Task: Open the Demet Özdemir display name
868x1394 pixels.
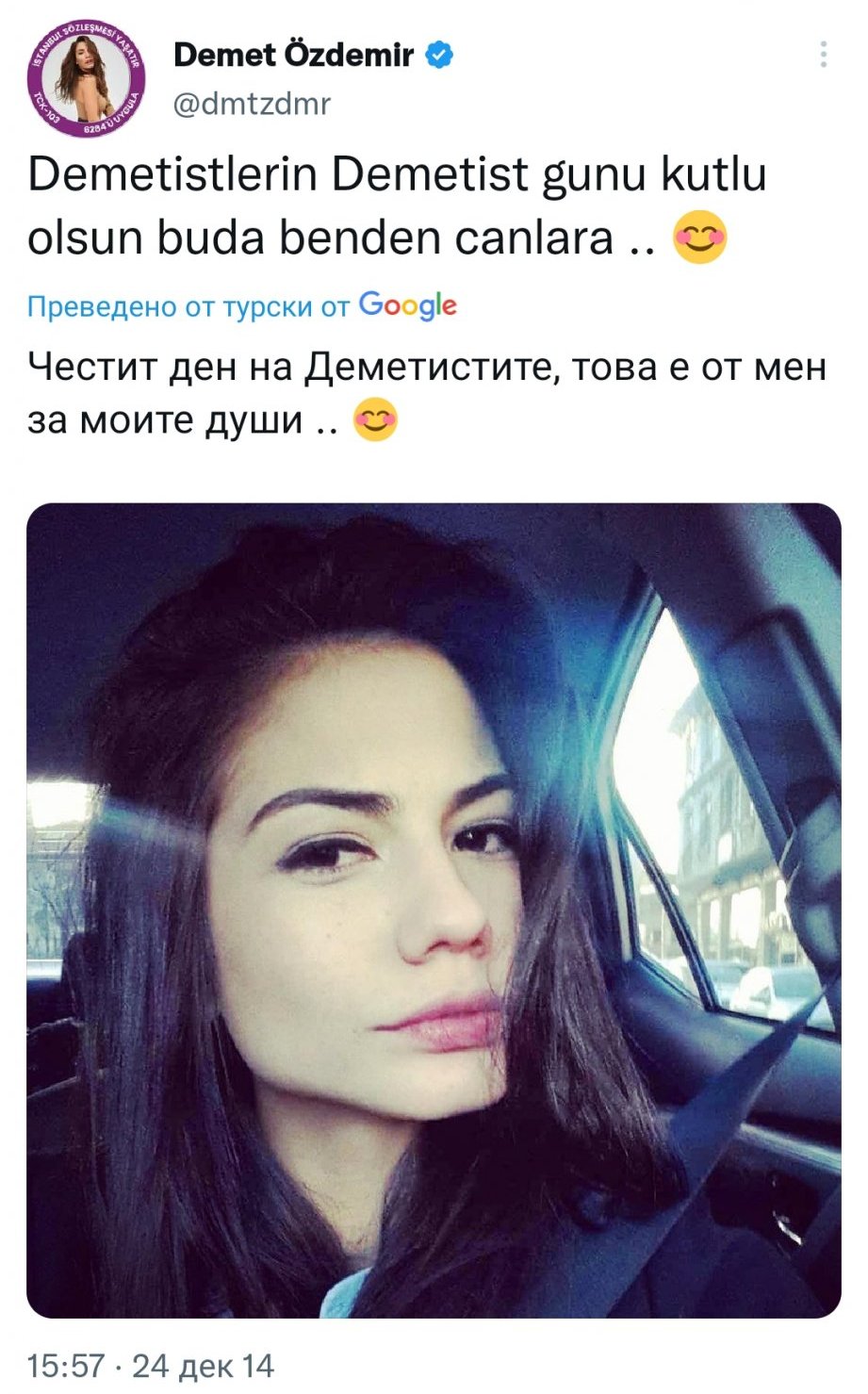Action: tap(294, 56)
